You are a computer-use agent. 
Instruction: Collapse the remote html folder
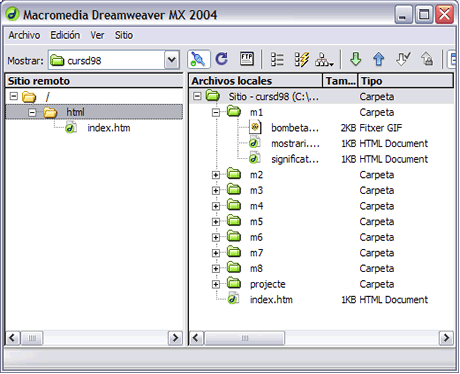tap(32, 112)
